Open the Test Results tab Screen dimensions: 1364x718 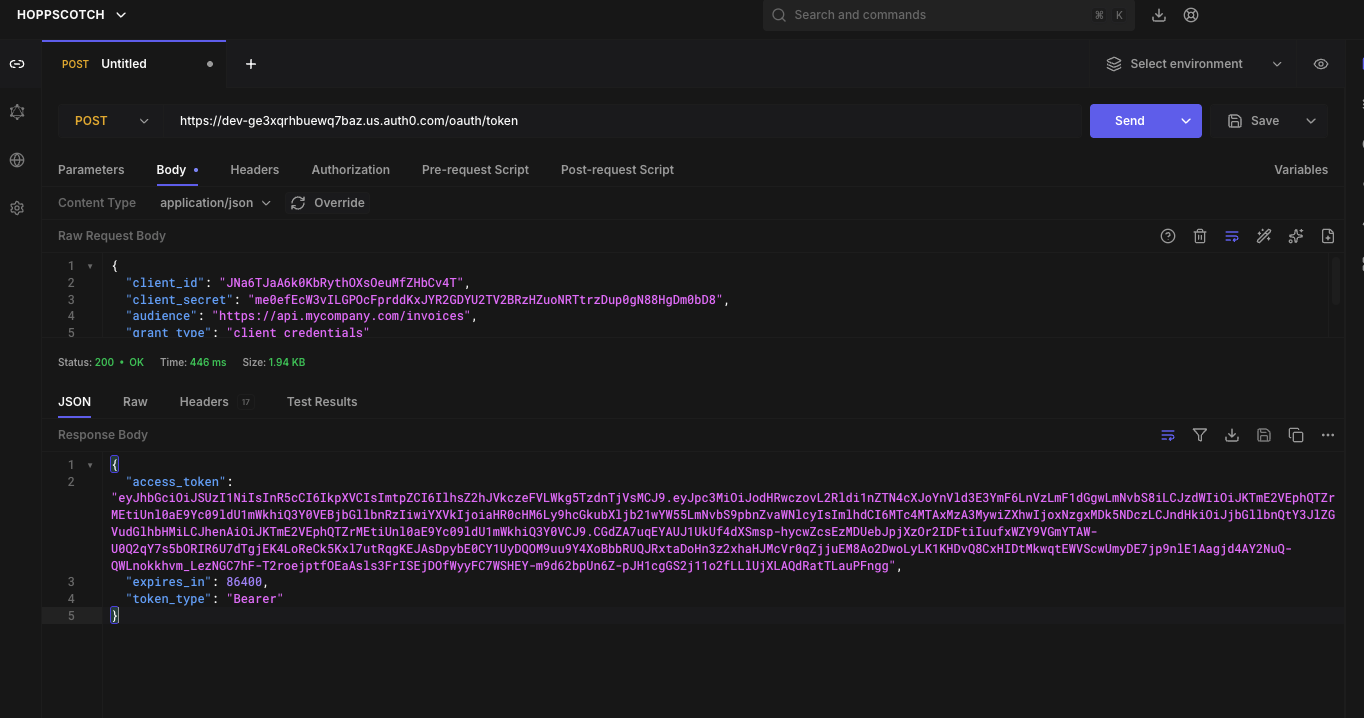(x=322, y=402)
